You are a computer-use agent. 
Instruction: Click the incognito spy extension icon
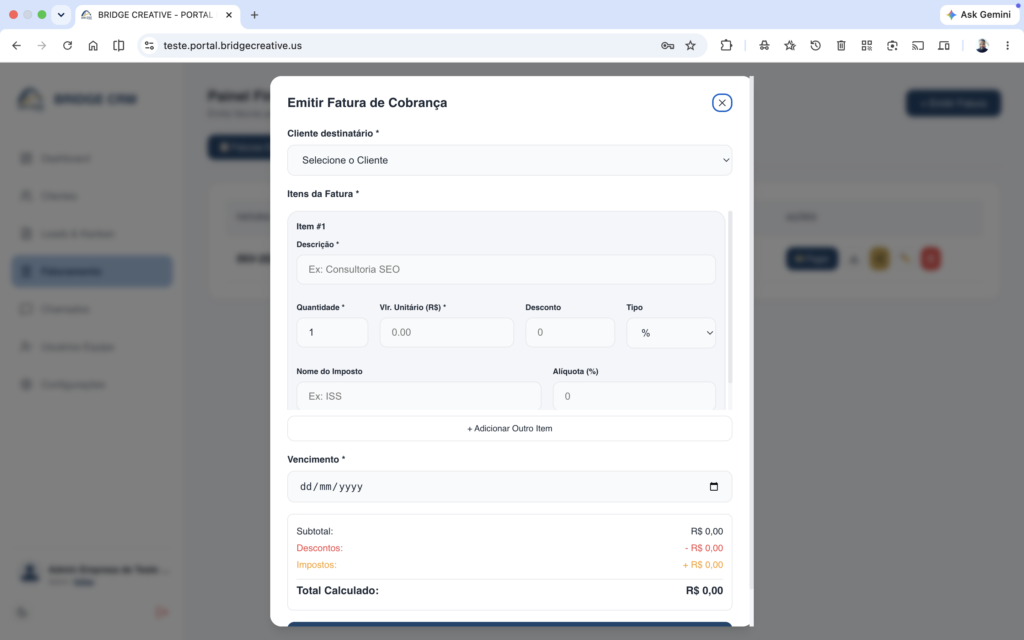764,46
